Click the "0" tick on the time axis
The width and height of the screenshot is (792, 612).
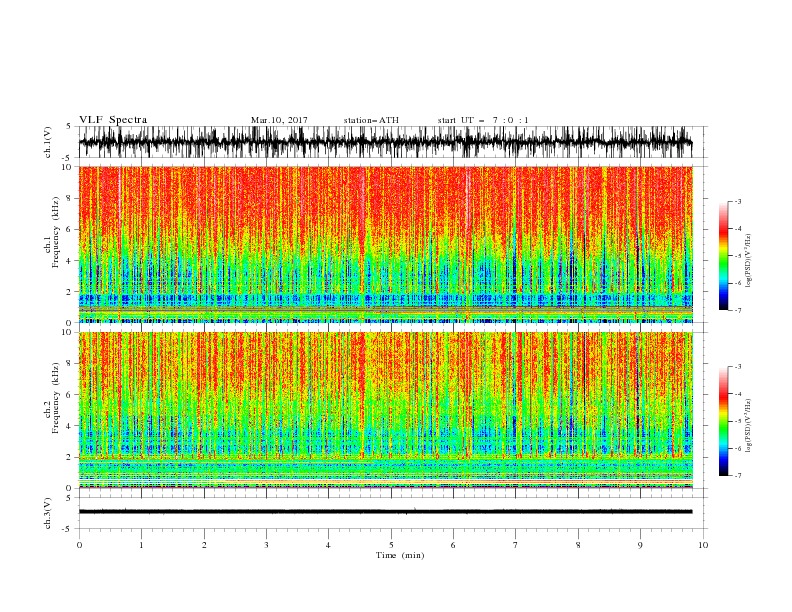coord(79,545)
